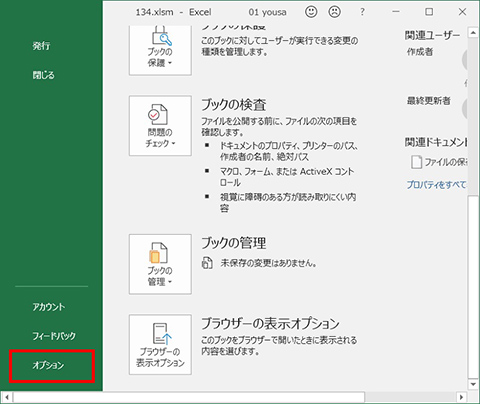Select 発行 in the sidebar
Screen dimensions: 480x404
(x=41, y=46)
